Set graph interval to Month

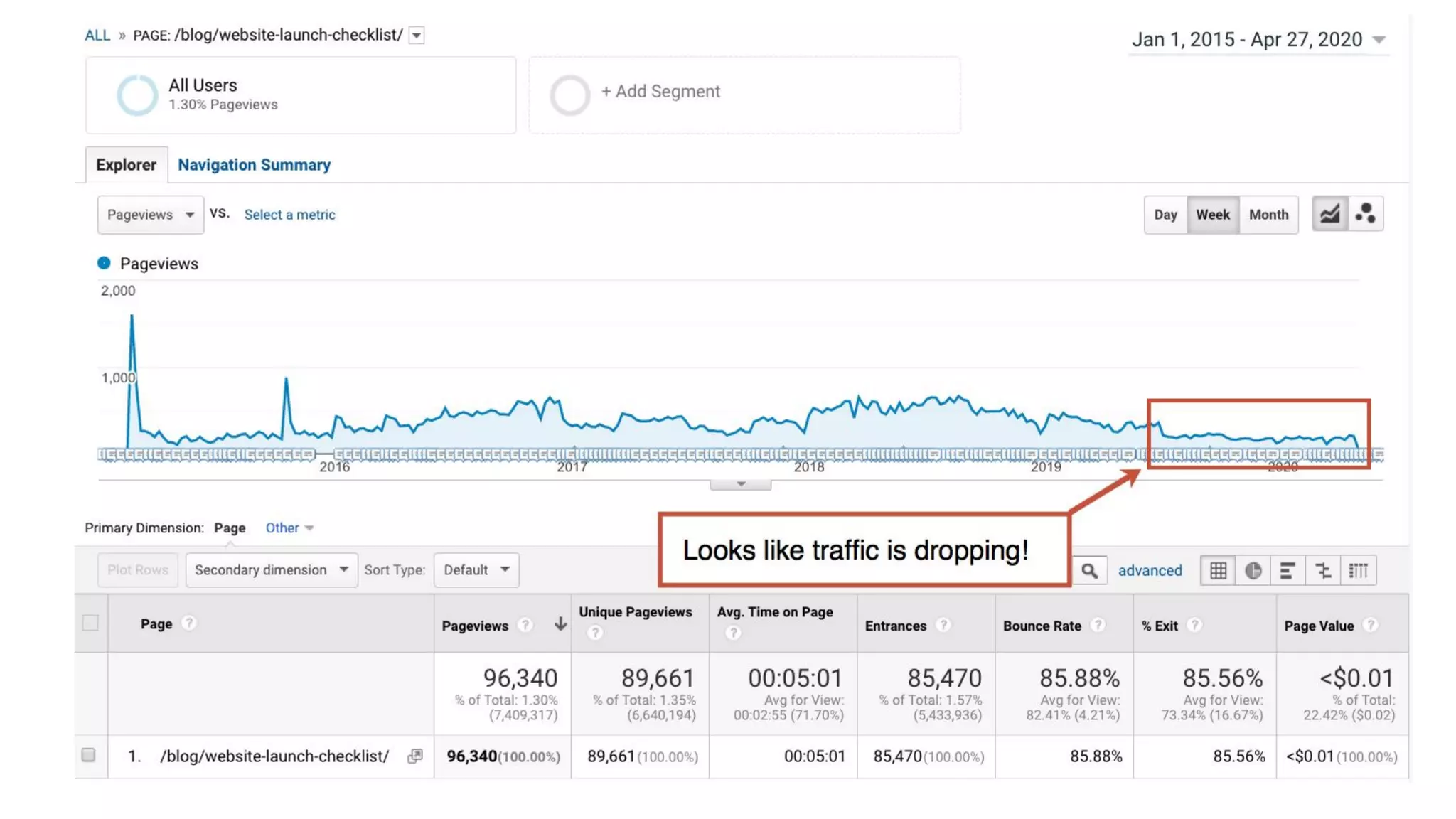[1268, 215]
